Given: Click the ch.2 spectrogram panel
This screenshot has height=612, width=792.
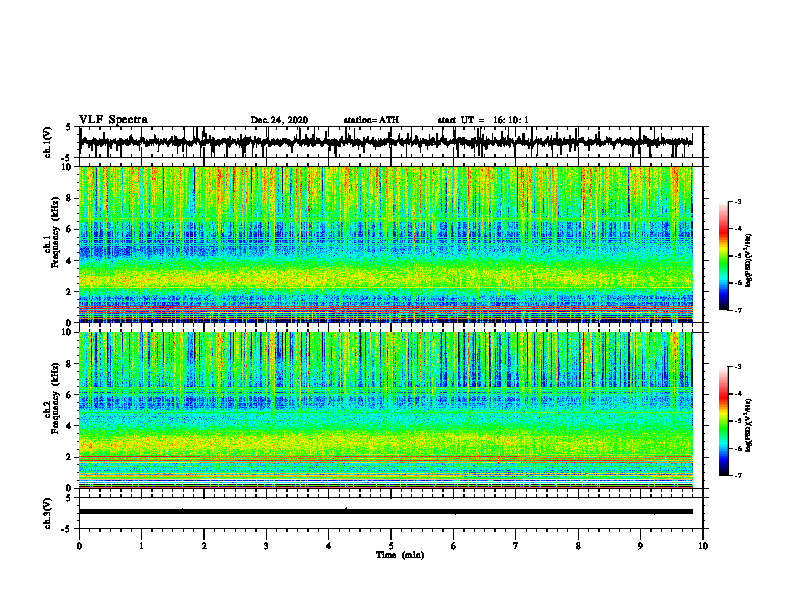Looking at the screenshot, I should pyautogui.click(x=385, y=410).
